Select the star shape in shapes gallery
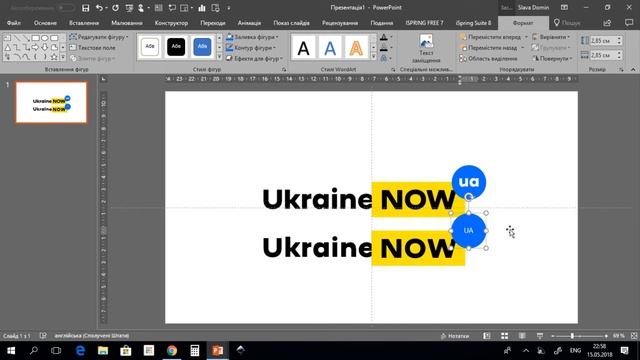Screen dimensions: 640x360 53,57
